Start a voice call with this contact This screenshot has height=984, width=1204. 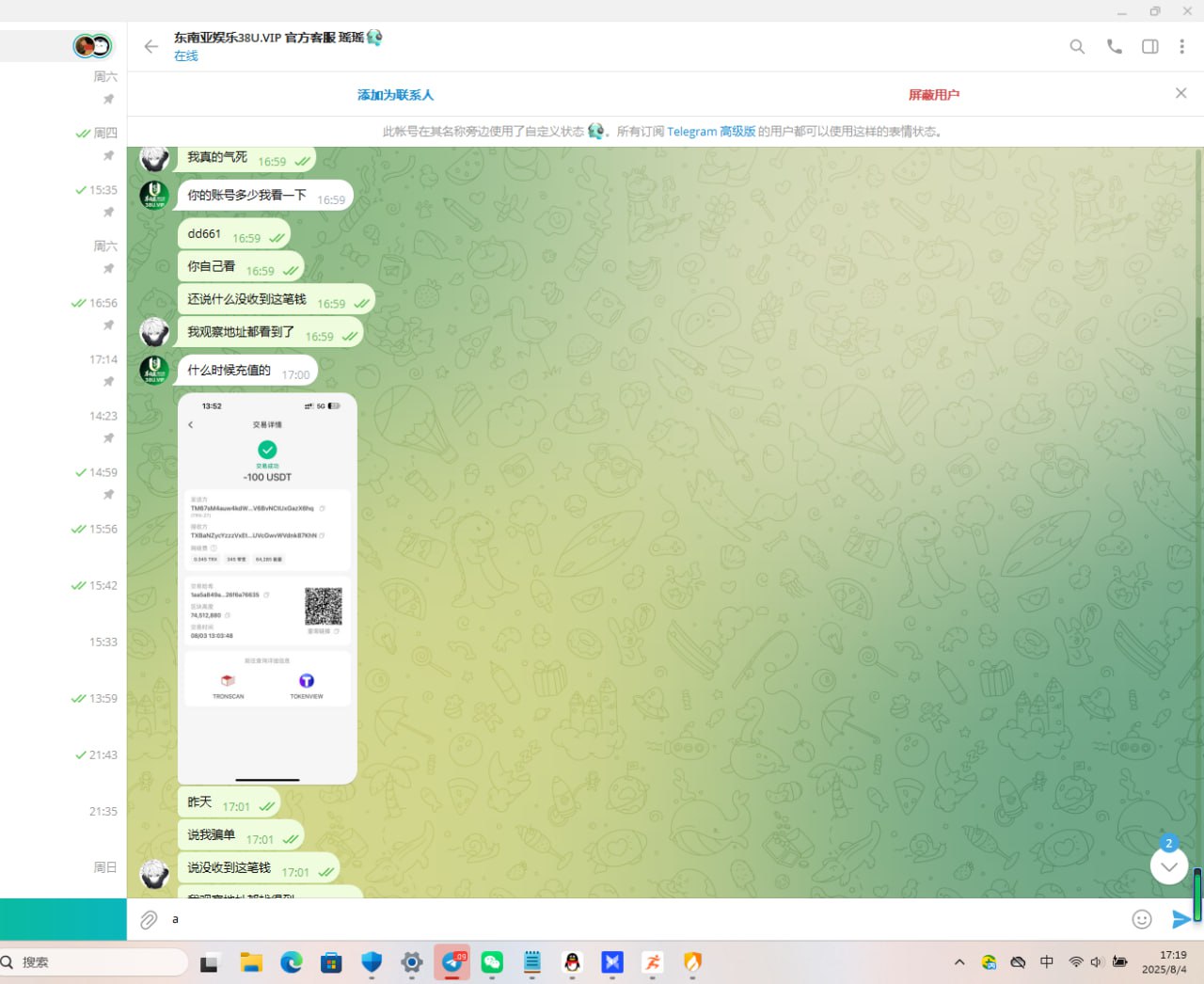click(1114, 46)
